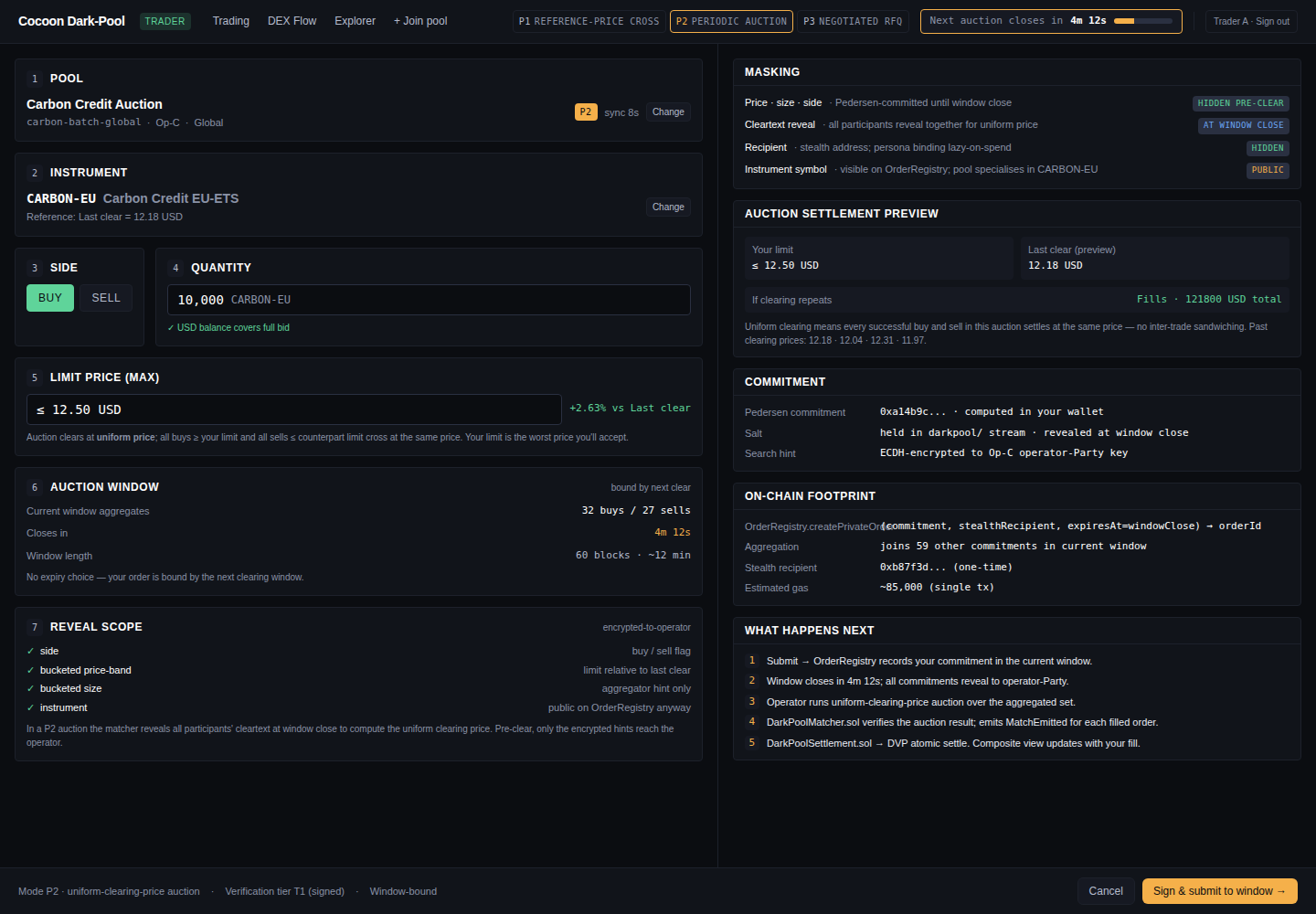
Task: Toggle bucketed price-band reveal checkmark
Action: tap(30, 671)
